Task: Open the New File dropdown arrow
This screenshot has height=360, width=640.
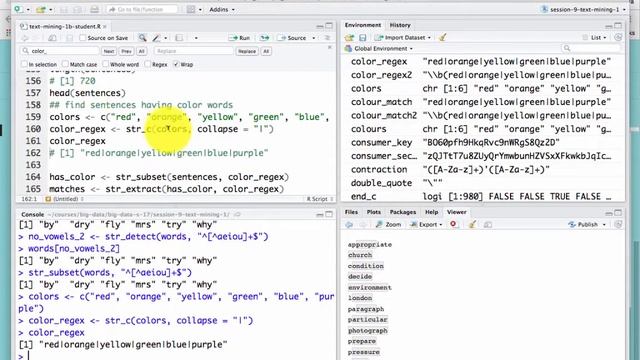Action: coord(28,9)
